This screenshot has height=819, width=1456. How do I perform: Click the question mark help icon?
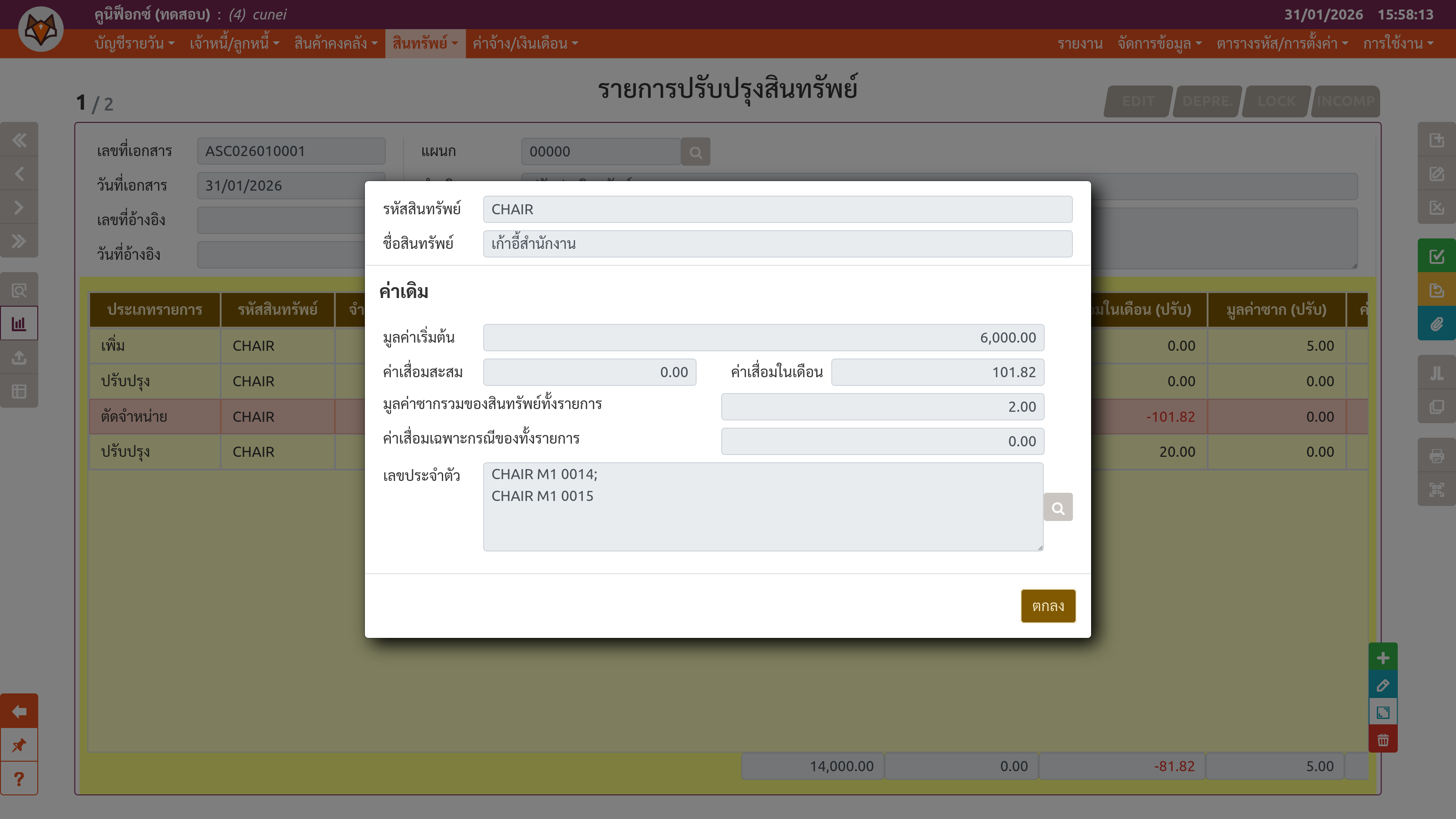[19, 779]
